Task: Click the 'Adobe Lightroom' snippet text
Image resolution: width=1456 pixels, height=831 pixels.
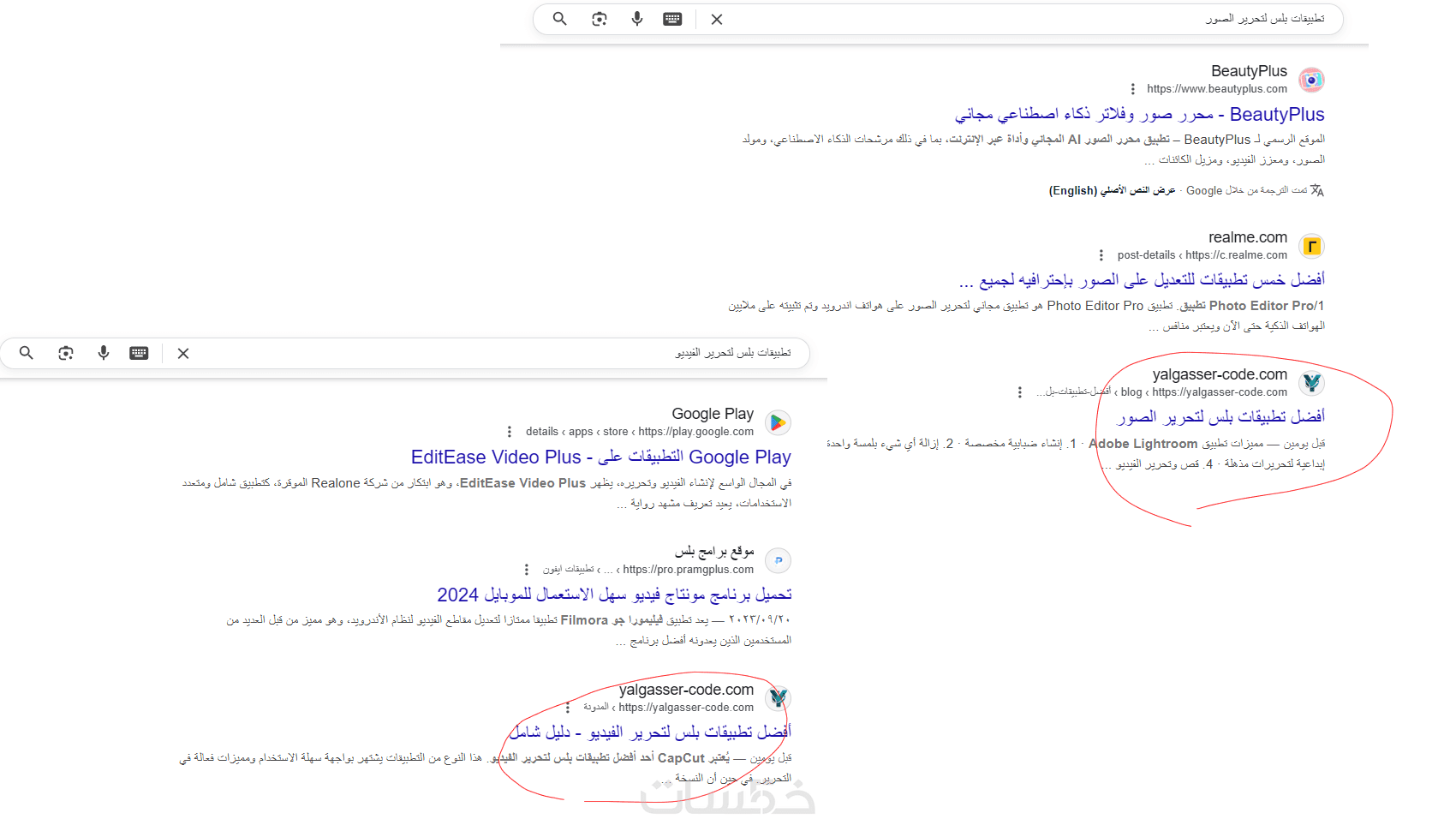Action: coord(1143,444)
